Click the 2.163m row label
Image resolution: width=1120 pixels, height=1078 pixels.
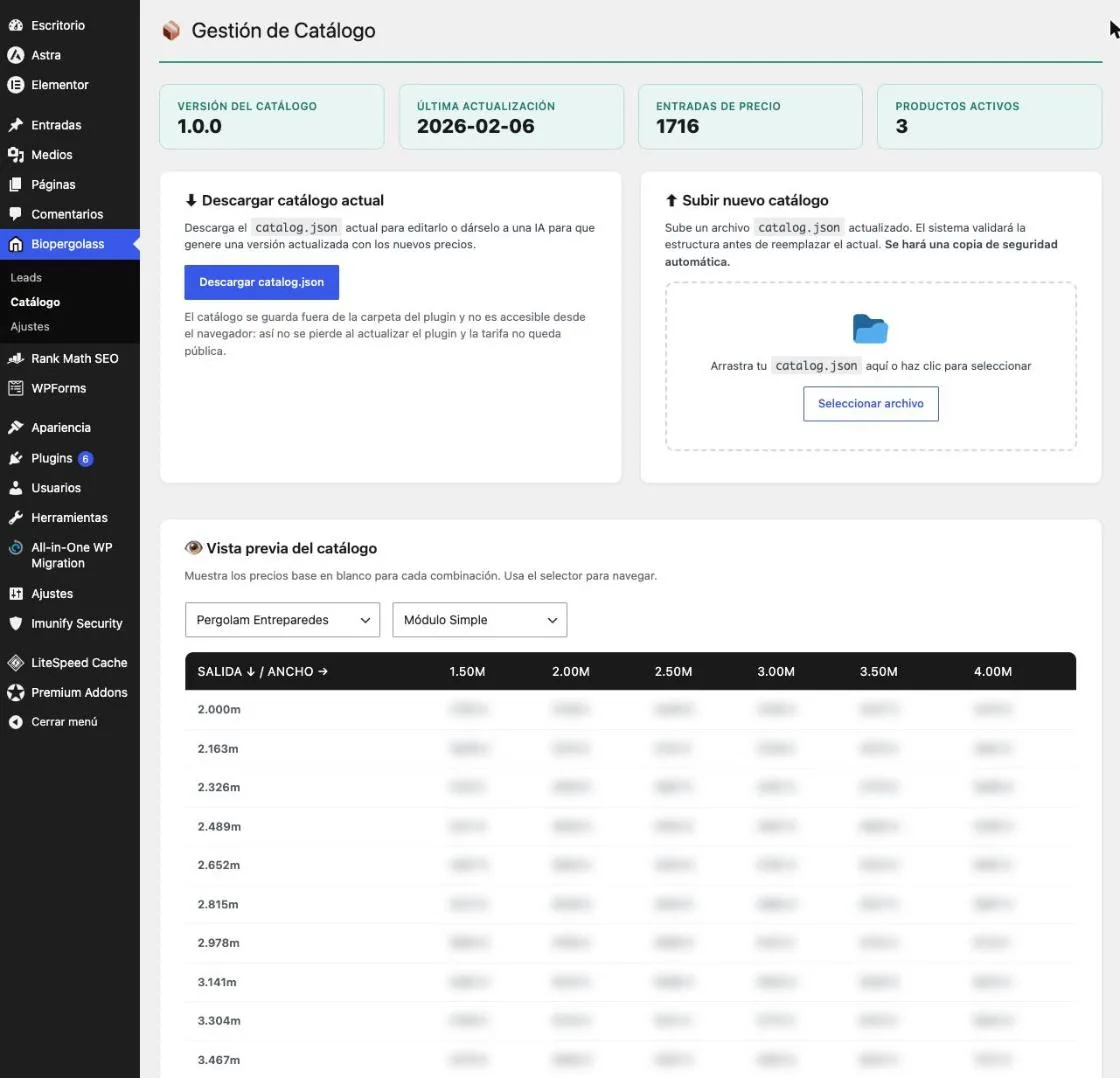click(218, 749)
